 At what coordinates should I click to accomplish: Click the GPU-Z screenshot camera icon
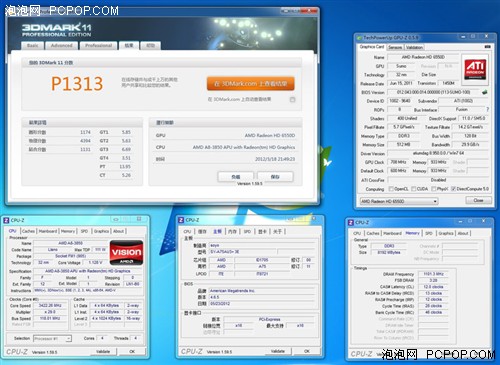(x=487, y=47)
